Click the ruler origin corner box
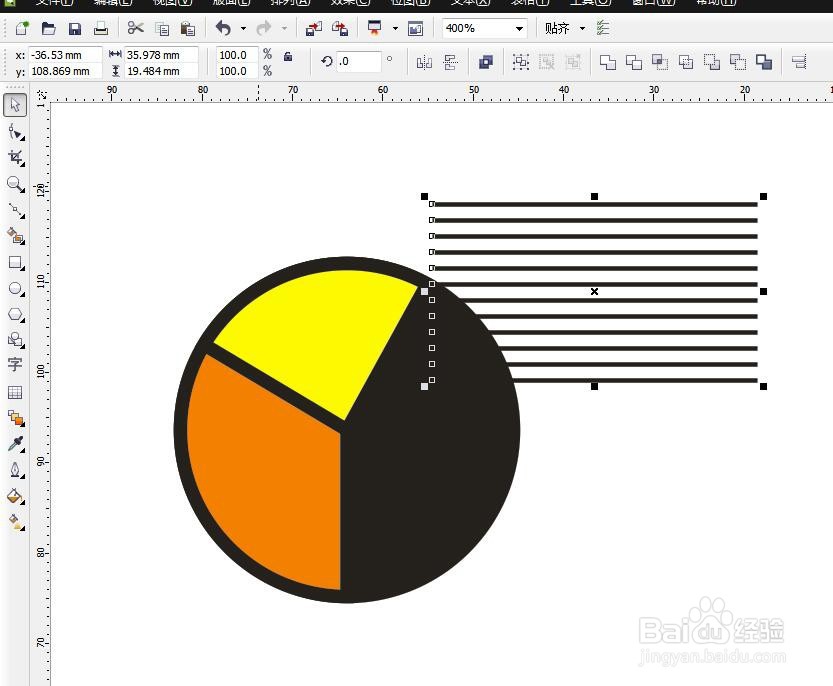This screenshot has height=686, width=833. 41,96
